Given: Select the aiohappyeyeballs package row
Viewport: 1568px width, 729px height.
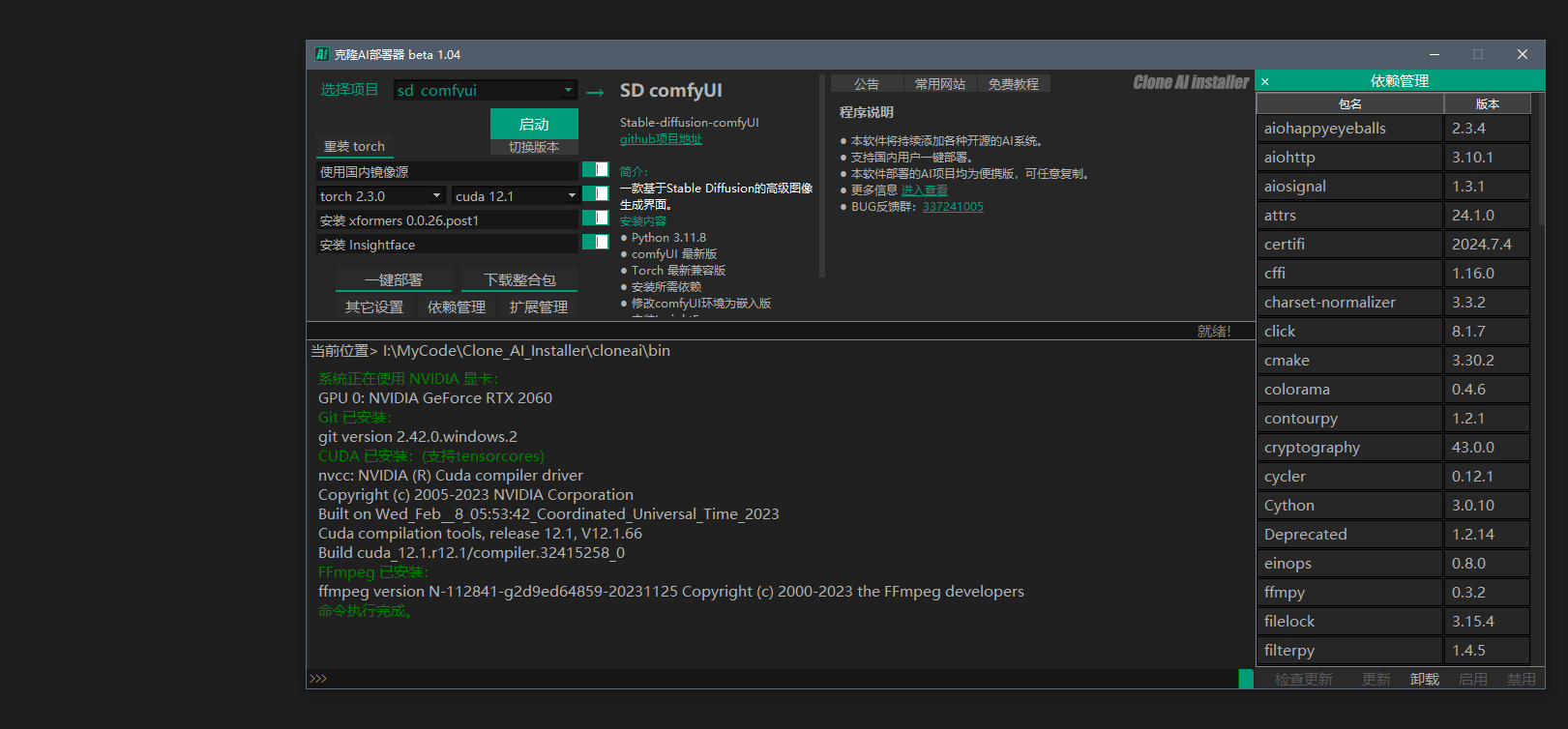Looking at the screenshot, I should pyautogui.click(x=1394, y=129).
